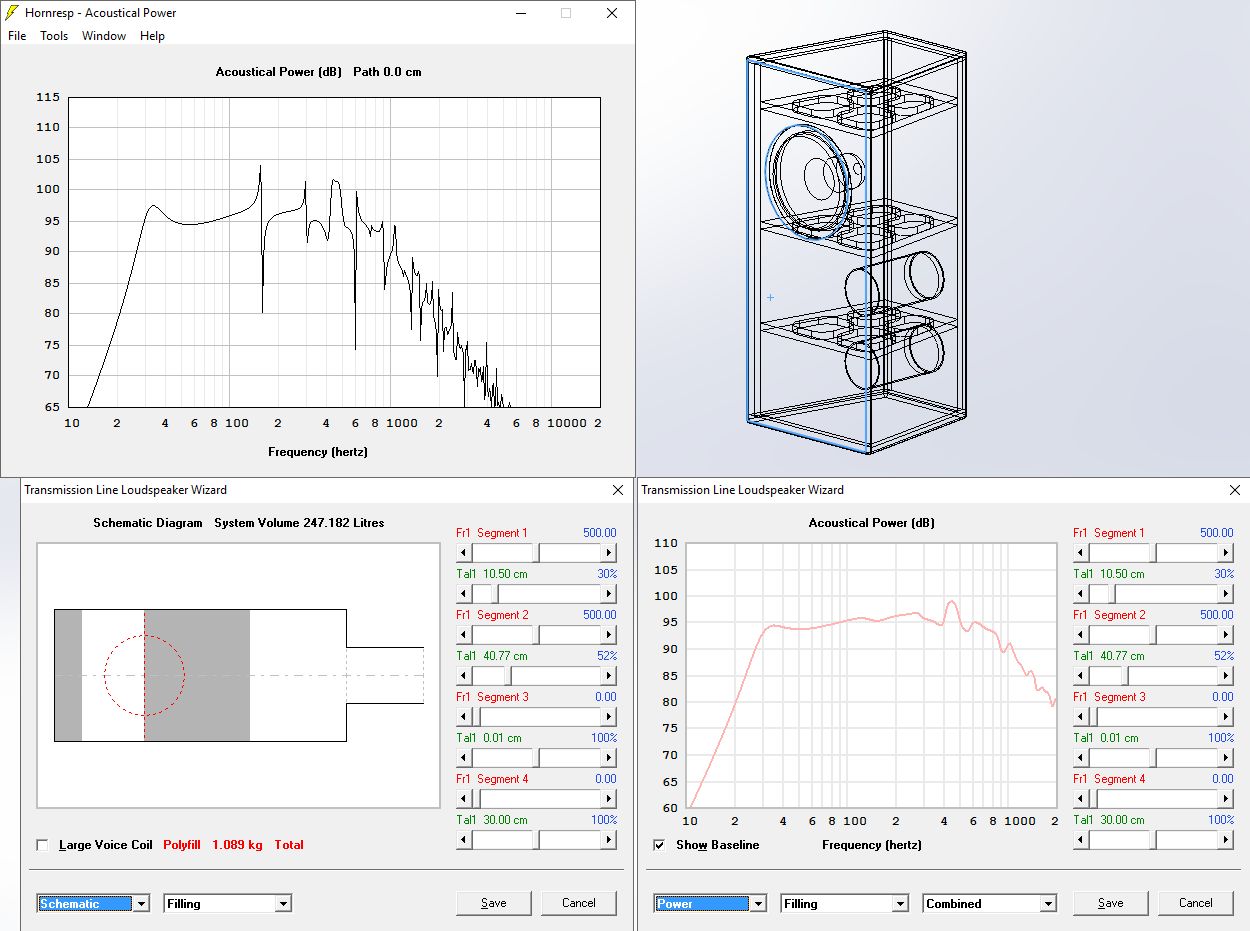Click Save in the Schematic Diagram wizard
The width and height of the screenshot is (1250, 931).
(494, 903)
